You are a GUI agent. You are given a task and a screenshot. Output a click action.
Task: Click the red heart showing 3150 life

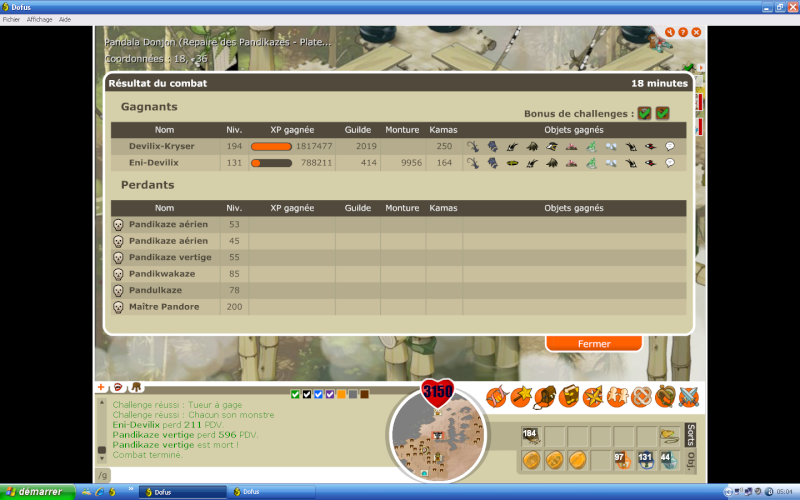pyautogui.click(x=438, y=392)
